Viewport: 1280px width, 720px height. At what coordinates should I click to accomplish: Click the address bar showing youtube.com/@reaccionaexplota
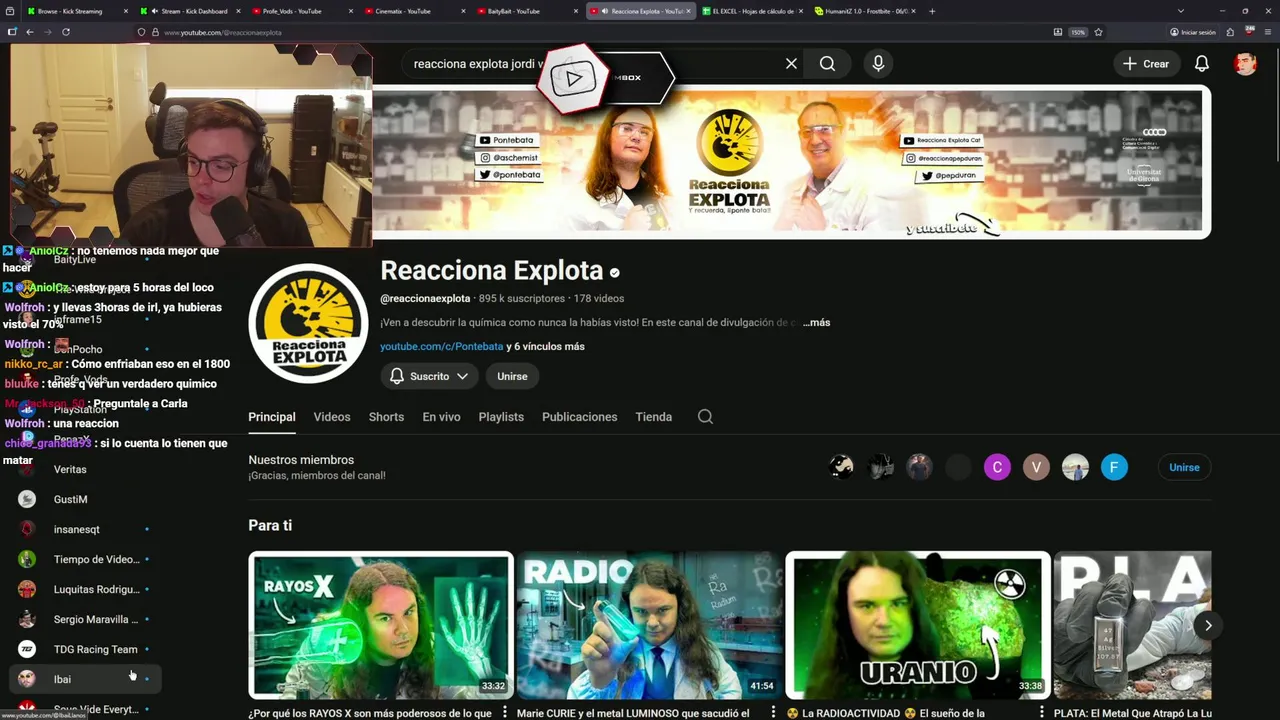pyautogui.click(x=590, y=32)
